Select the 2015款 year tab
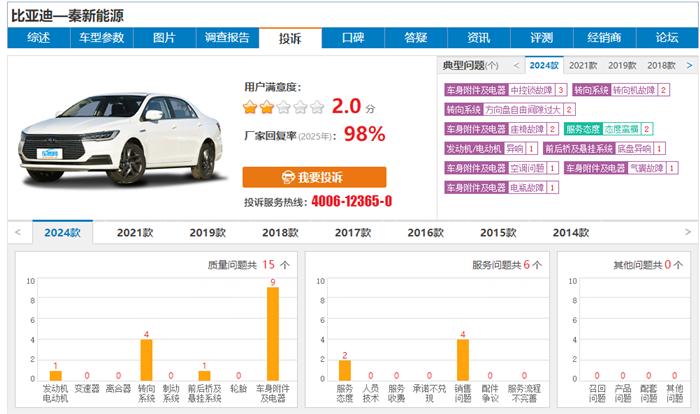Image resolution: width=700 pixels, height=414 pixels. [x=498, y=233]
